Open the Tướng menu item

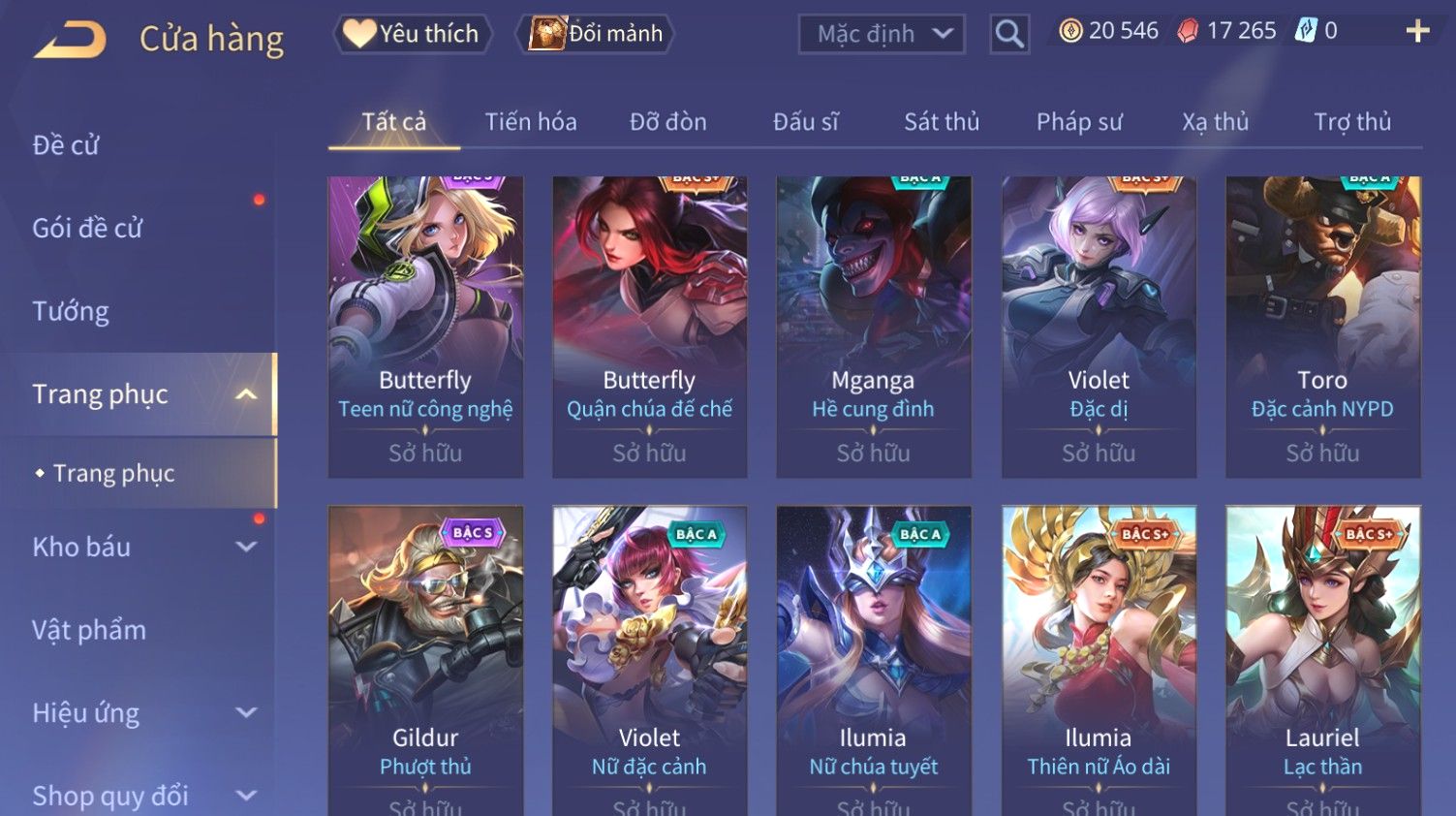click(71, 311)
